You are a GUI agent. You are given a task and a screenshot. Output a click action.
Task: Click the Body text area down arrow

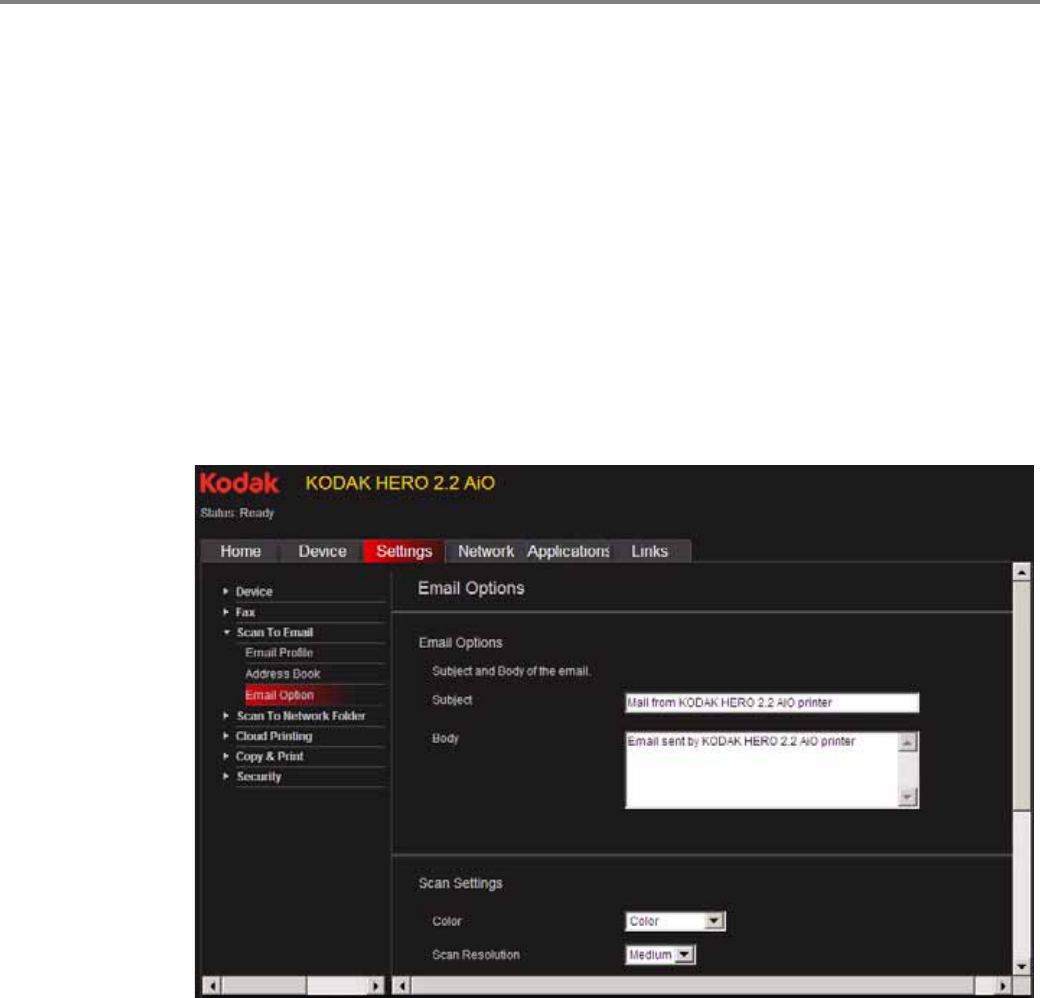908,798
